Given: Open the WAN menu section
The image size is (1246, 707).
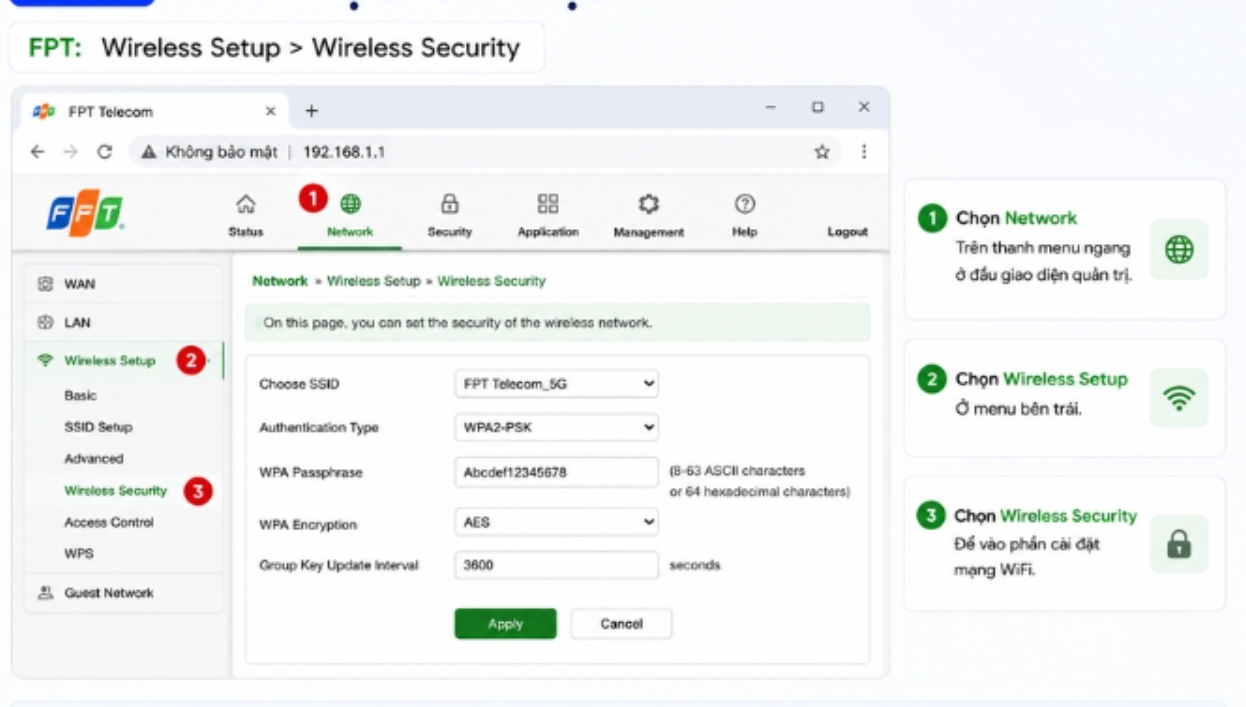Looking at the screenshot, I should (x=124, y=284).
